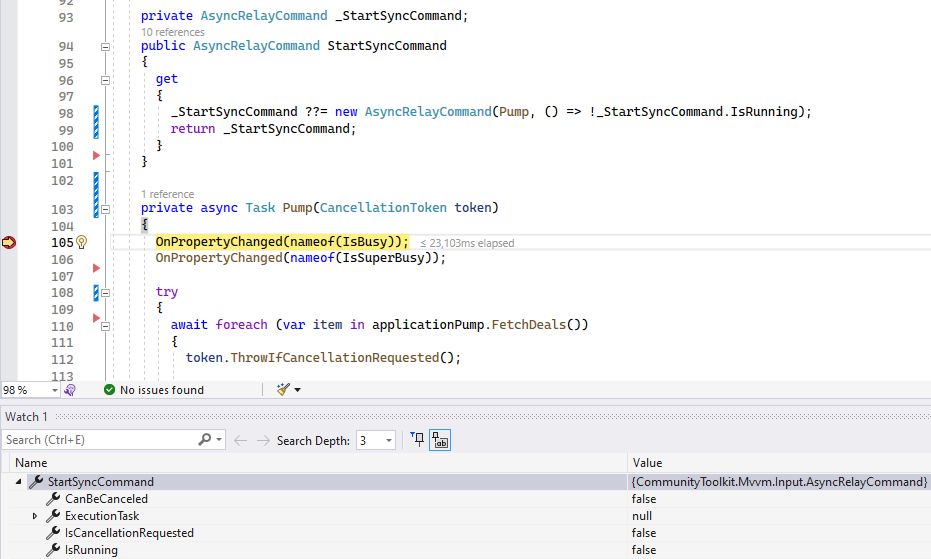Open the '1 reference' CodeLens link
This screenshot has height=559, width=931.
click(167, 194)
